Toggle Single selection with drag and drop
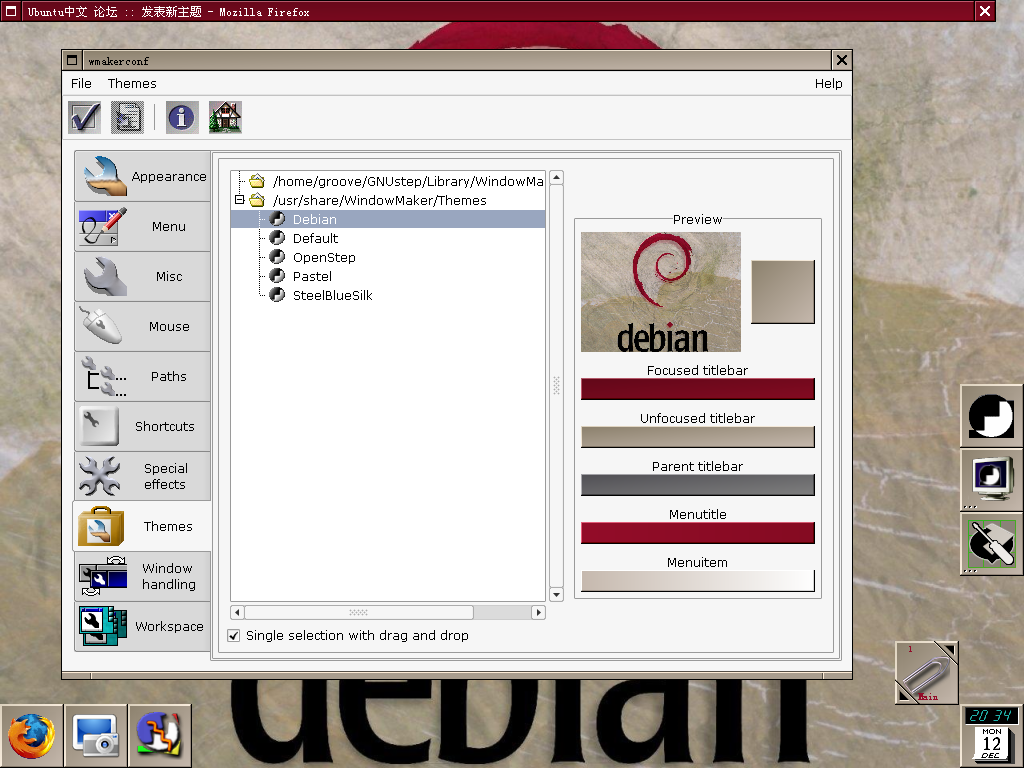1024x768 pixels. coord(234,635)
